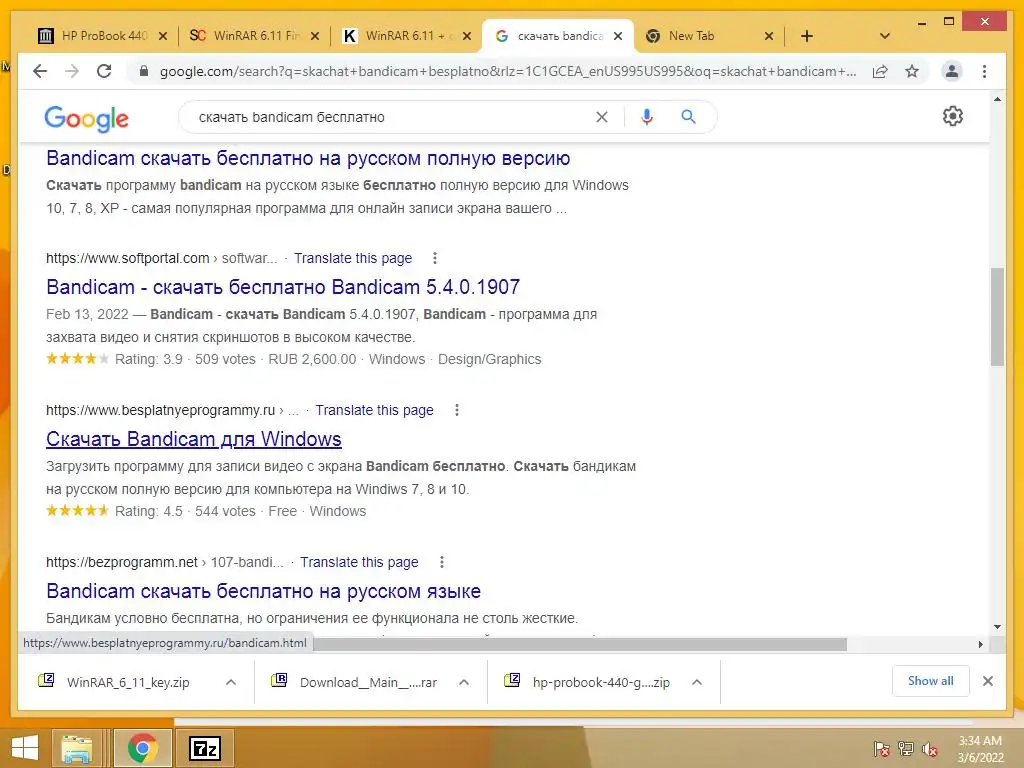Viewport: 1024px width, 768px height.
Task: Start voice search microphone
Action: [647, 117]
